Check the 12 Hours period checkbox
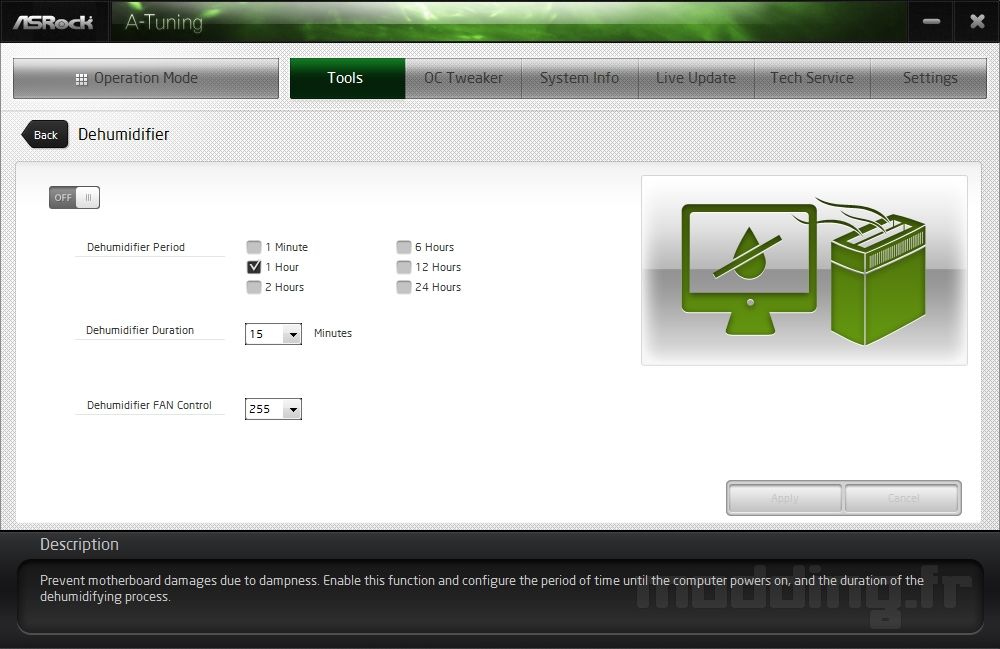Screen dimensions: 1000x649 tap(404, 266)
